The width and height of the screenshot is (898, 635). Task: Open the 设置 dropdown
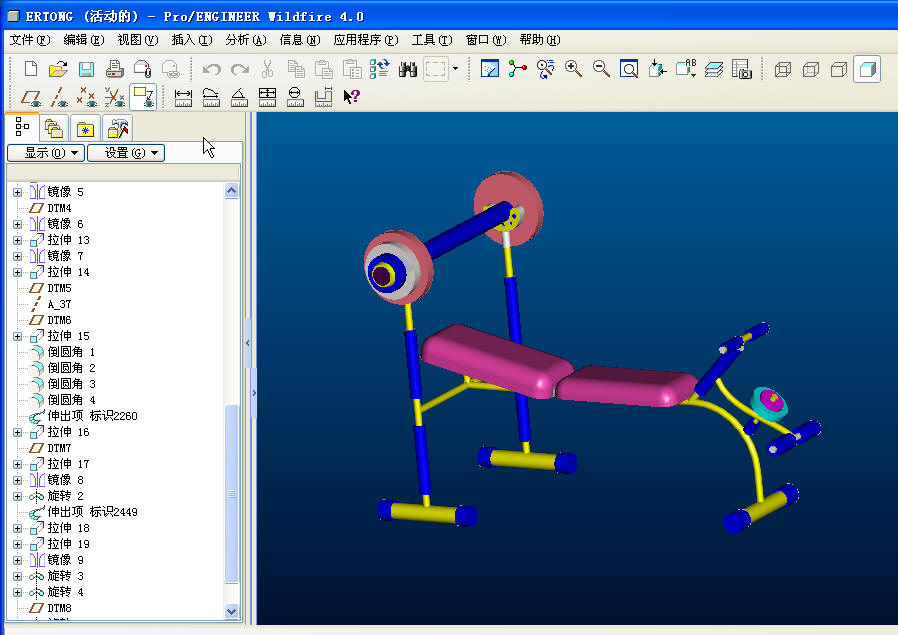tap(126, 153)
